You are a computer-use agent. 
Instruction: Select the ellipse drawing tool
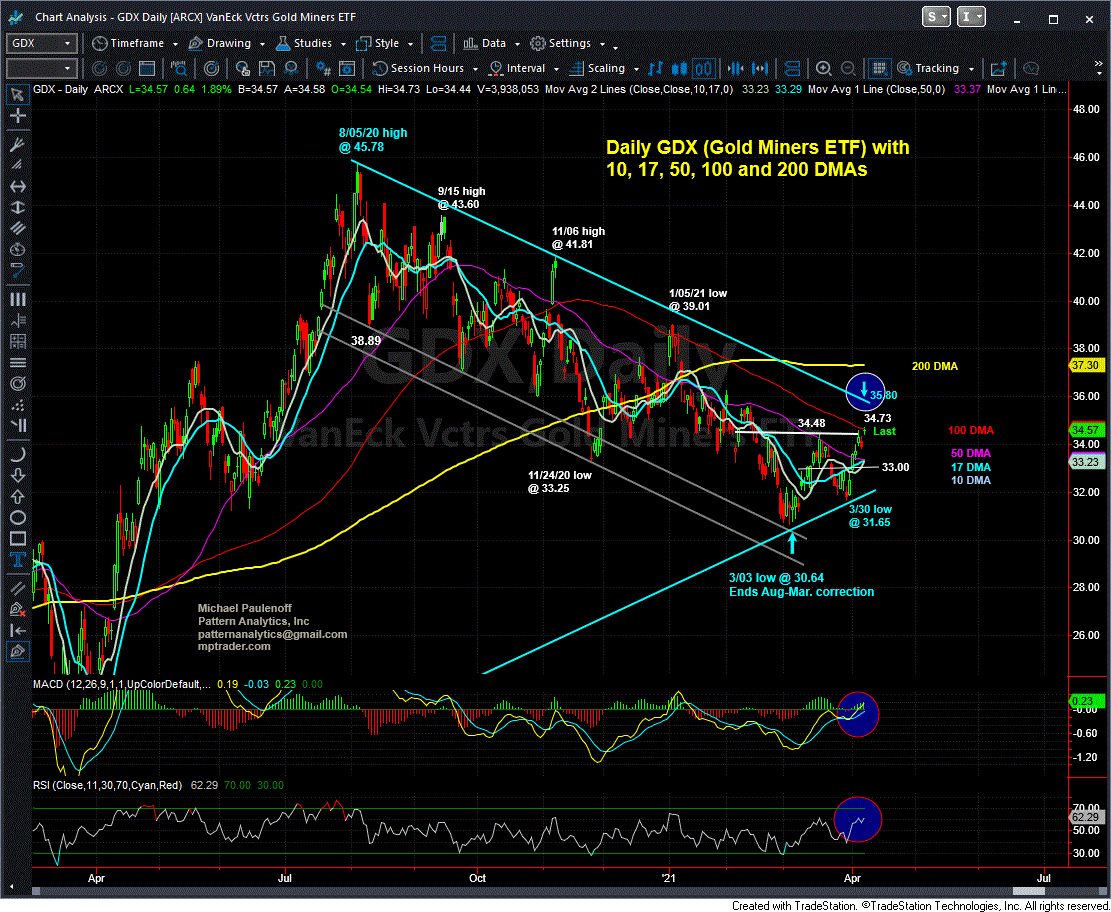18,517
